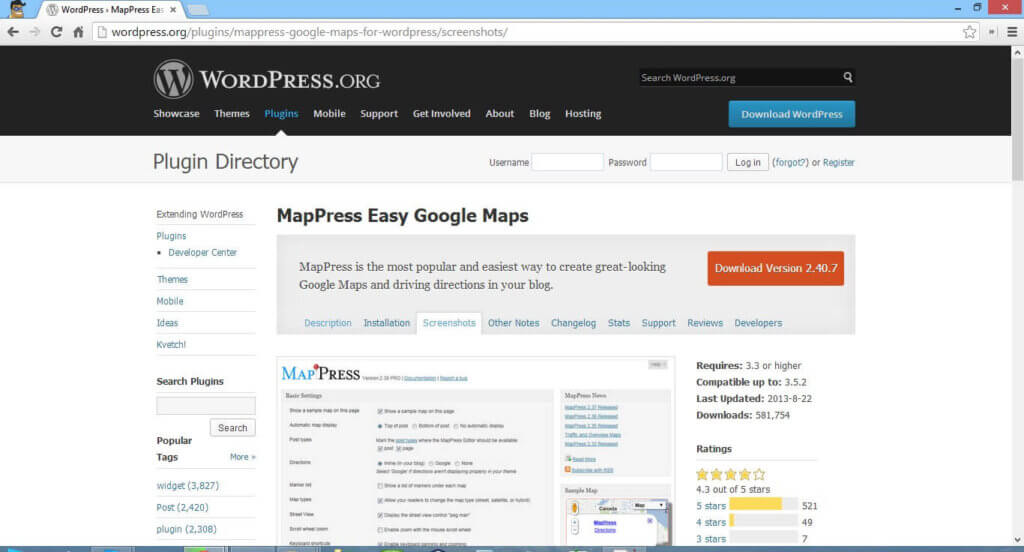Open 3 stars reviews link
Image resolution: width=1024 pixels, height=552 pixels.
click(711, 538)
